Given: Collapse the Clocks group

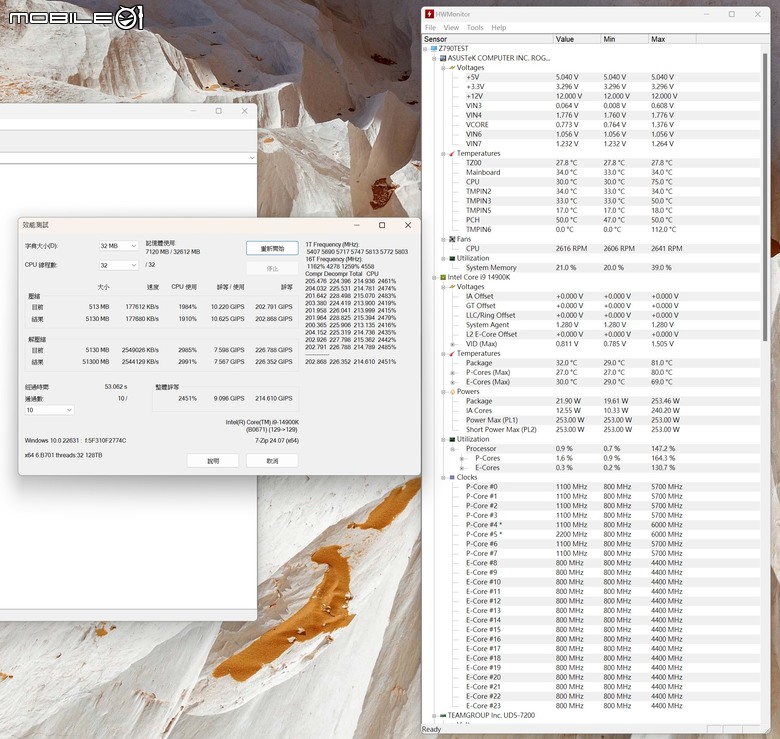Looking at the screenshot, I should [443, 477].
